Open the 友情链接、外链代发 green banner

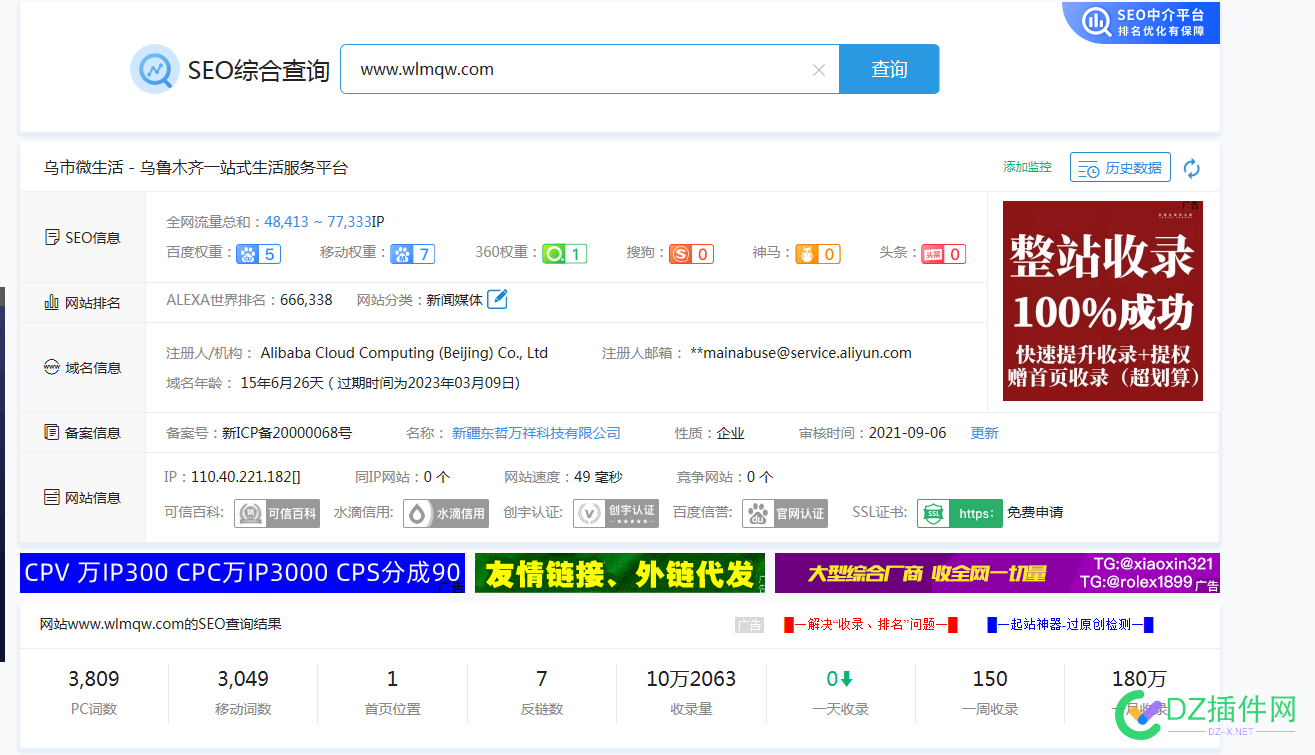tap(620, 573)
